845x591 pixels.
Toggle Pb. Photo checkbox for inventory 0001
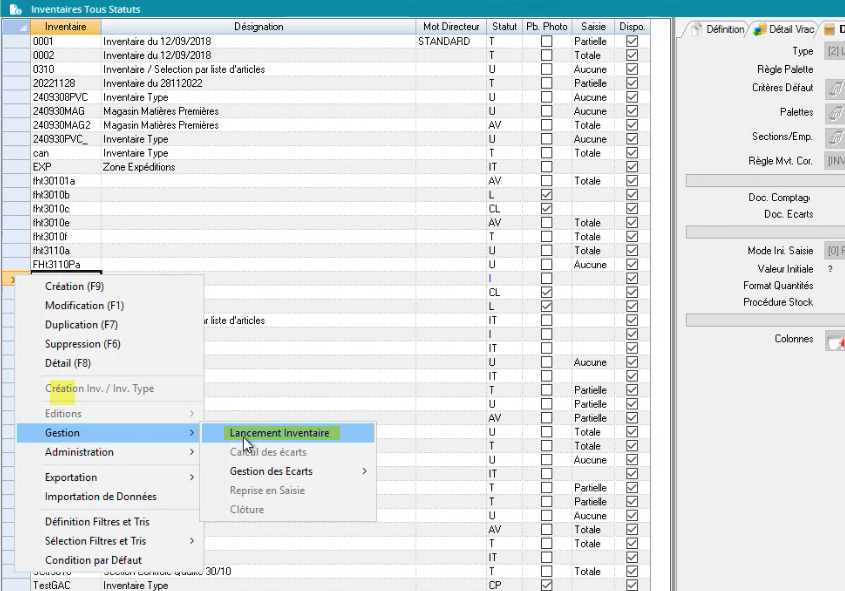pyautogui.click(x=546, y=42)
